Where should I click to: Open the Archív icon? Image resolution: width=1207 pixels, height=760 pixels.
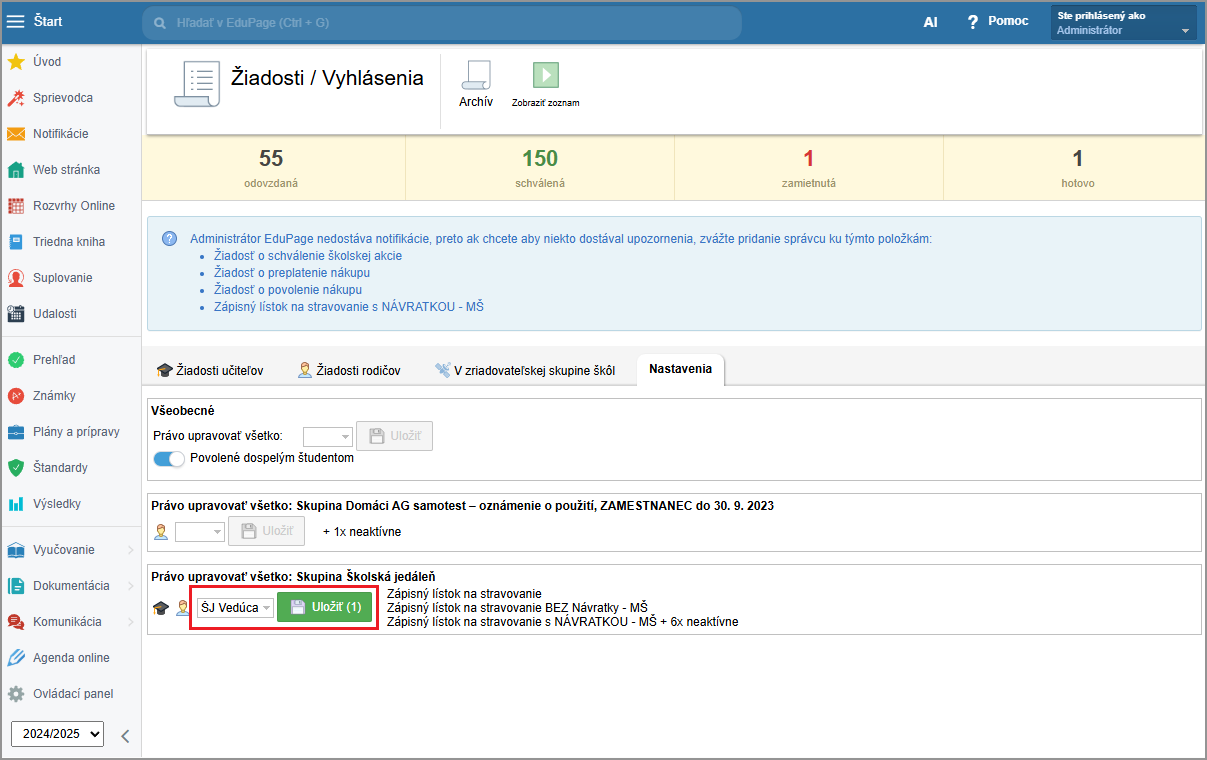[x=475, y=77]
